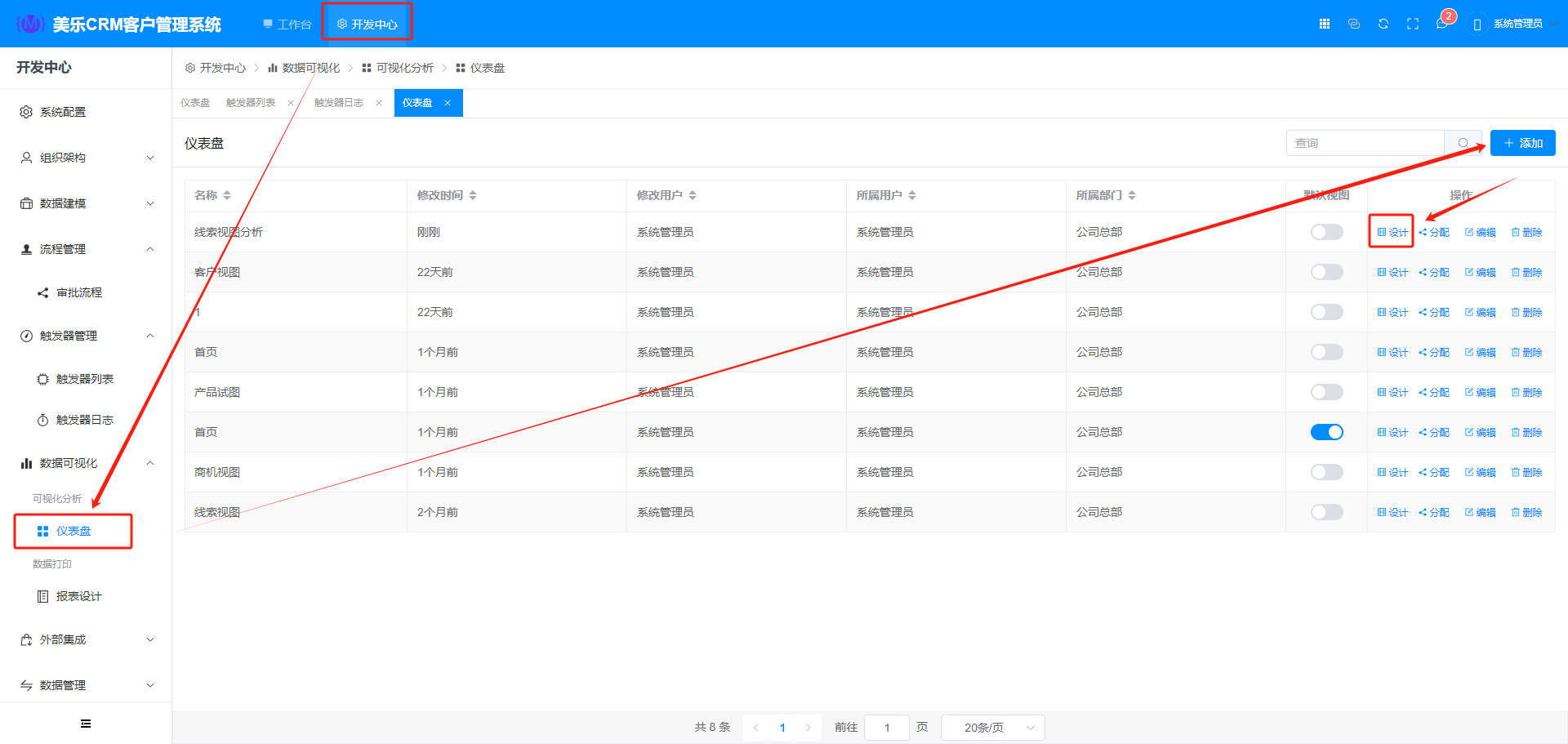This screenshot has width=1568, height=744.
Task: Sort table by 名称 column sort icon
Action: [227, 195]
